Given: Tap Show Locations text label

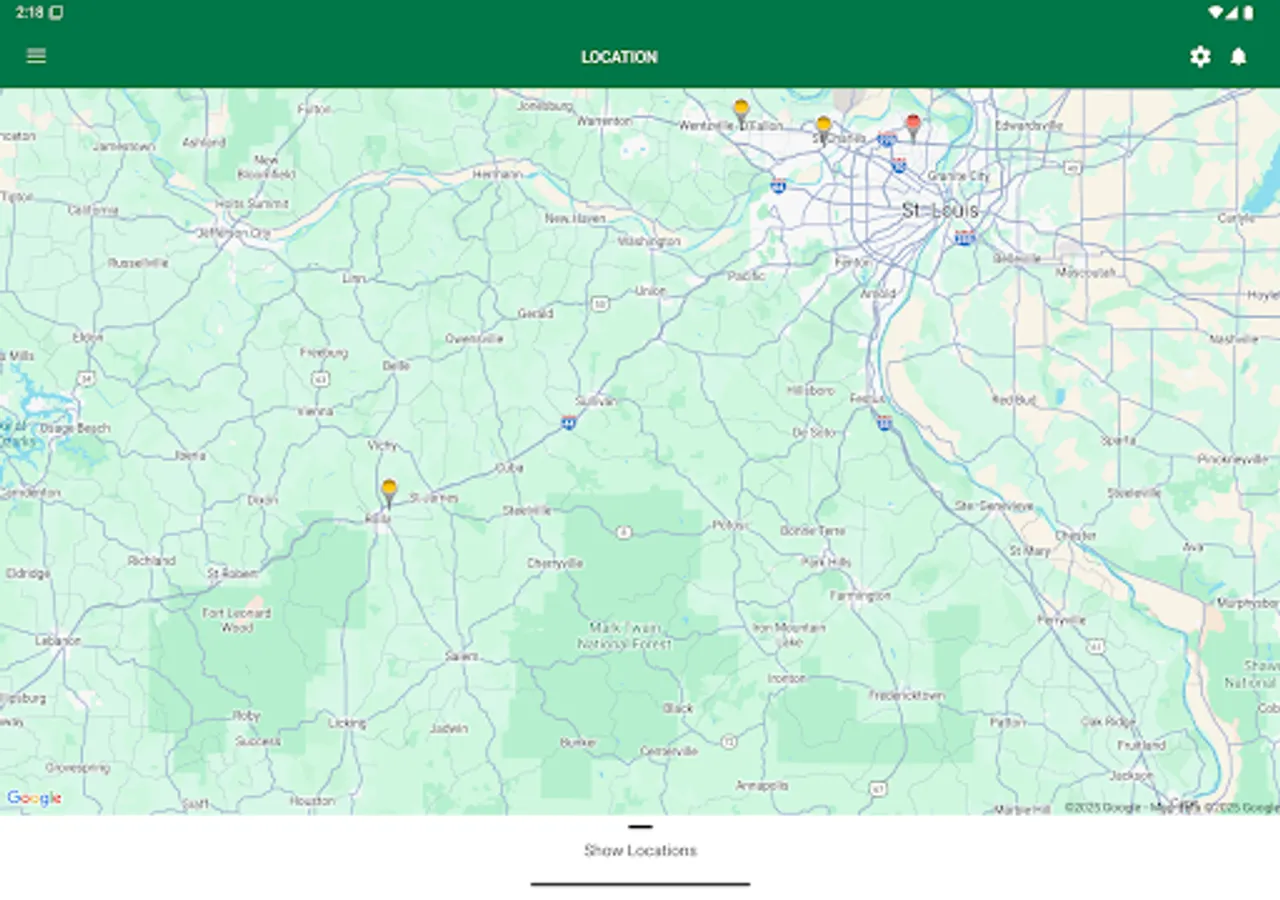Looking at the screenshot, I should 641,850.
